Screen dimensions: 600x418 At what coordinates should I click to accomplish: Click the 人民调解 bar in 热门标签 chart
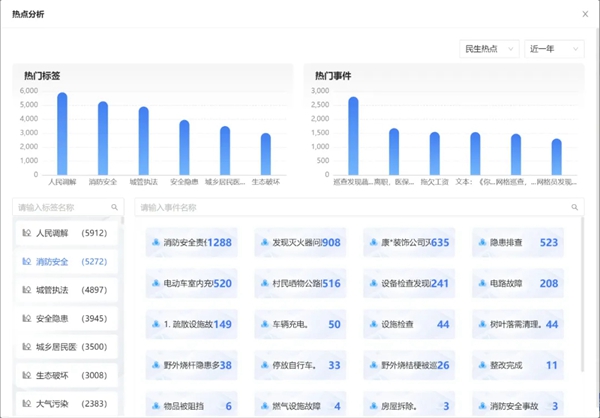pyautogui.click(x=62, y=134)
